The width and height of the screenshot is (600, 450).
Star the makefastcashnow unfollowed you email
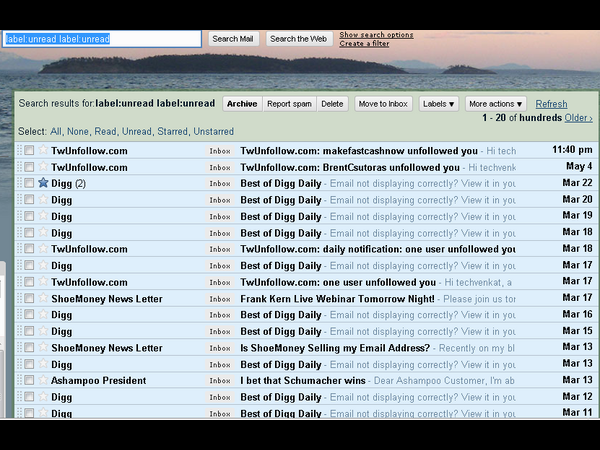point(43,150)
